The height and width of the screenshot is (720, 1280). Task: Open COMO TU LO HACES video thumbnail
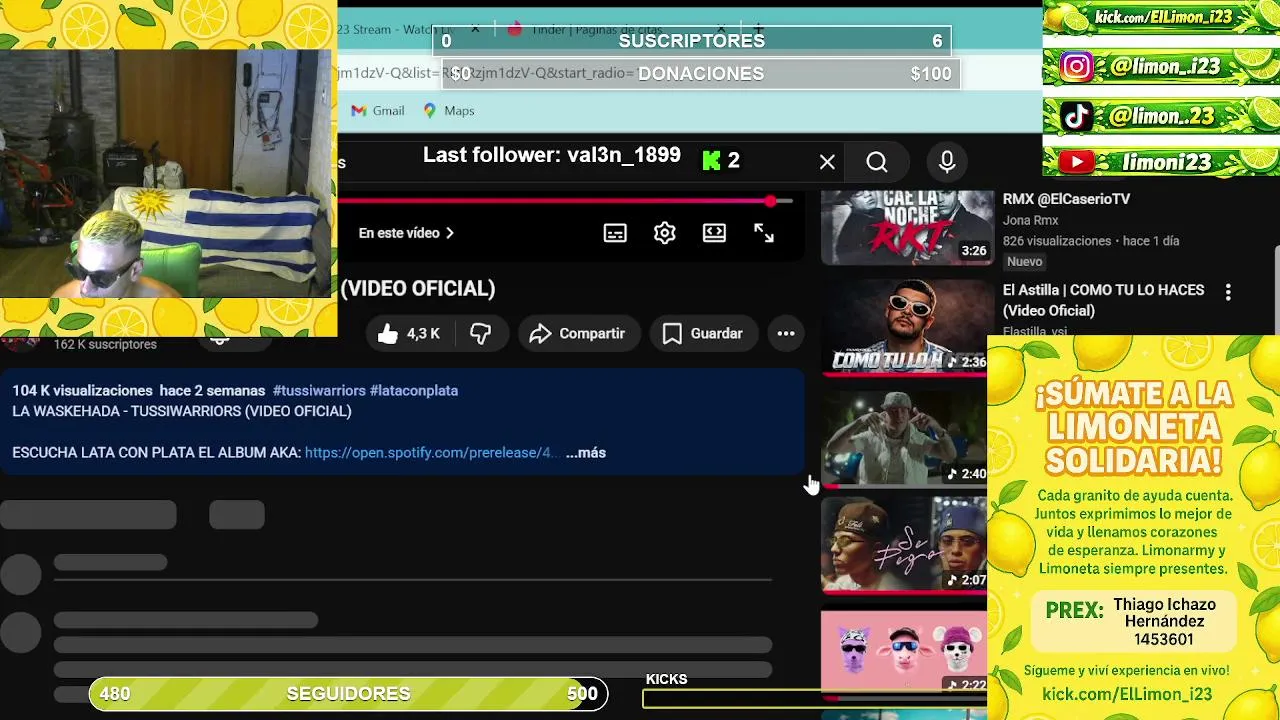point(907,326)
